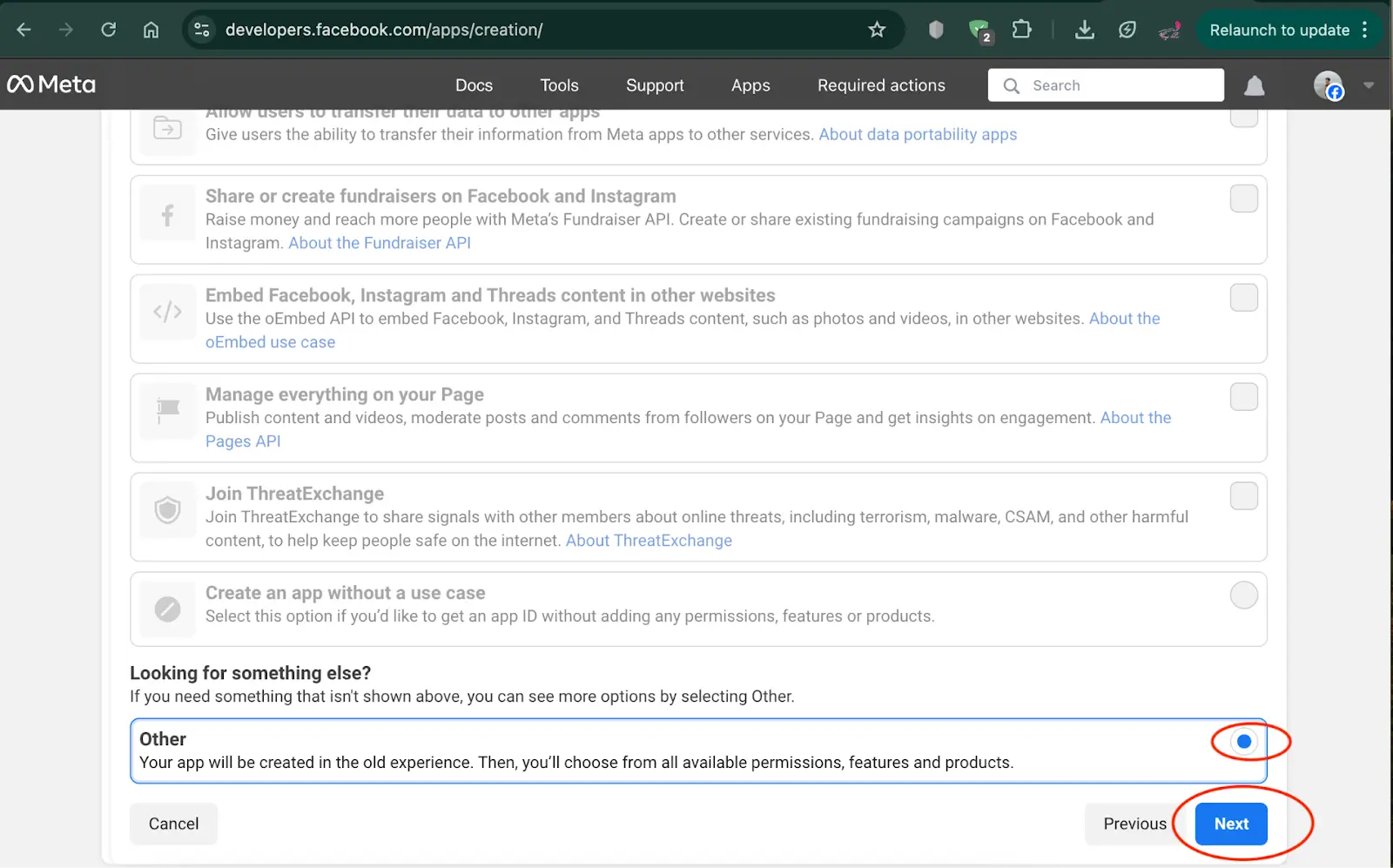Bookmark the page with the star icon
Image resolution: width=1393 pixels, height=868 pixels.
(x=877, y=29)
